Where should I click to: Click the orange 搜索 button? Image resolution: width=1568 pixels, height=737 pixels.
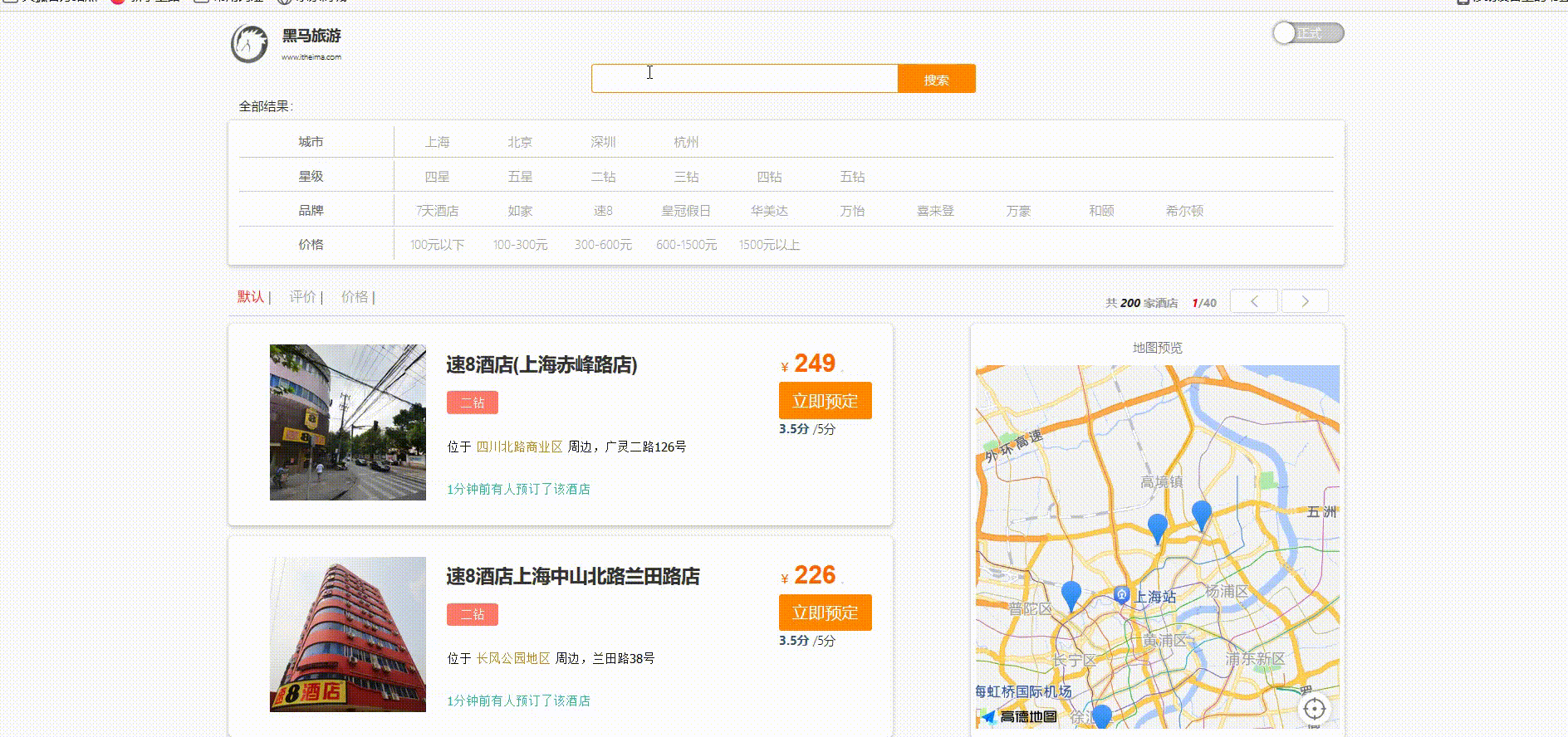click(937, 79)
